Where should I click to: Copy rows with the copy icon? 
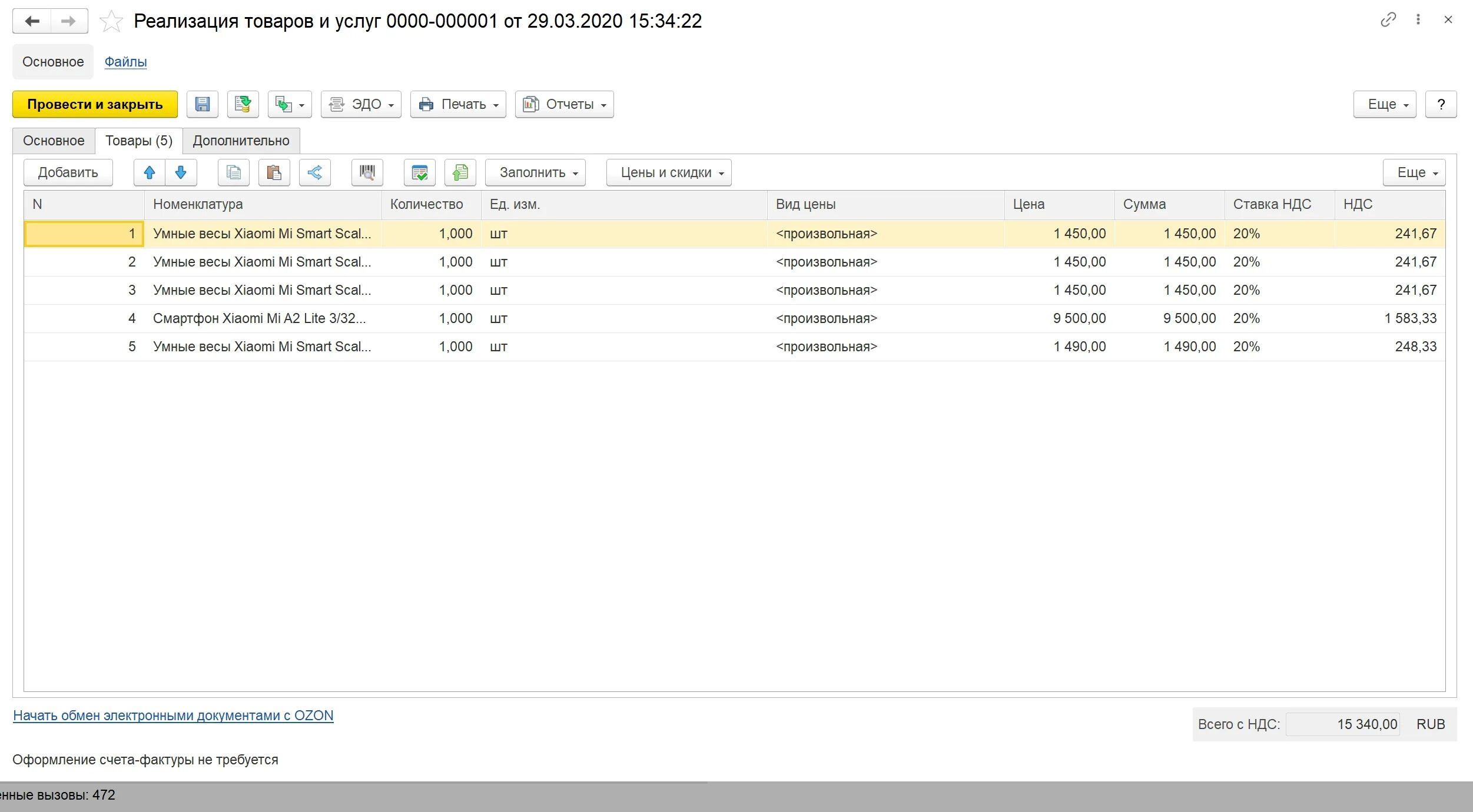pos(234,172)
